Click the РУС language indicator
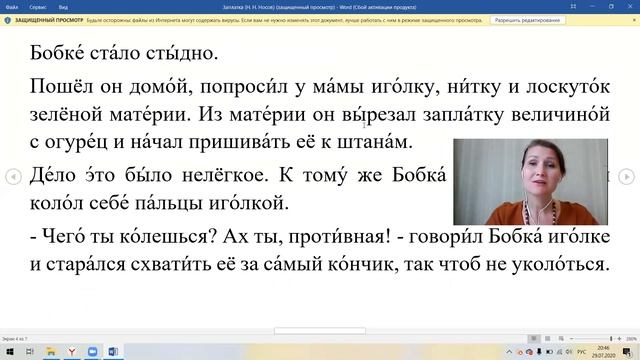Viewport: 640px width, 360px height. (x=582, y=351)
